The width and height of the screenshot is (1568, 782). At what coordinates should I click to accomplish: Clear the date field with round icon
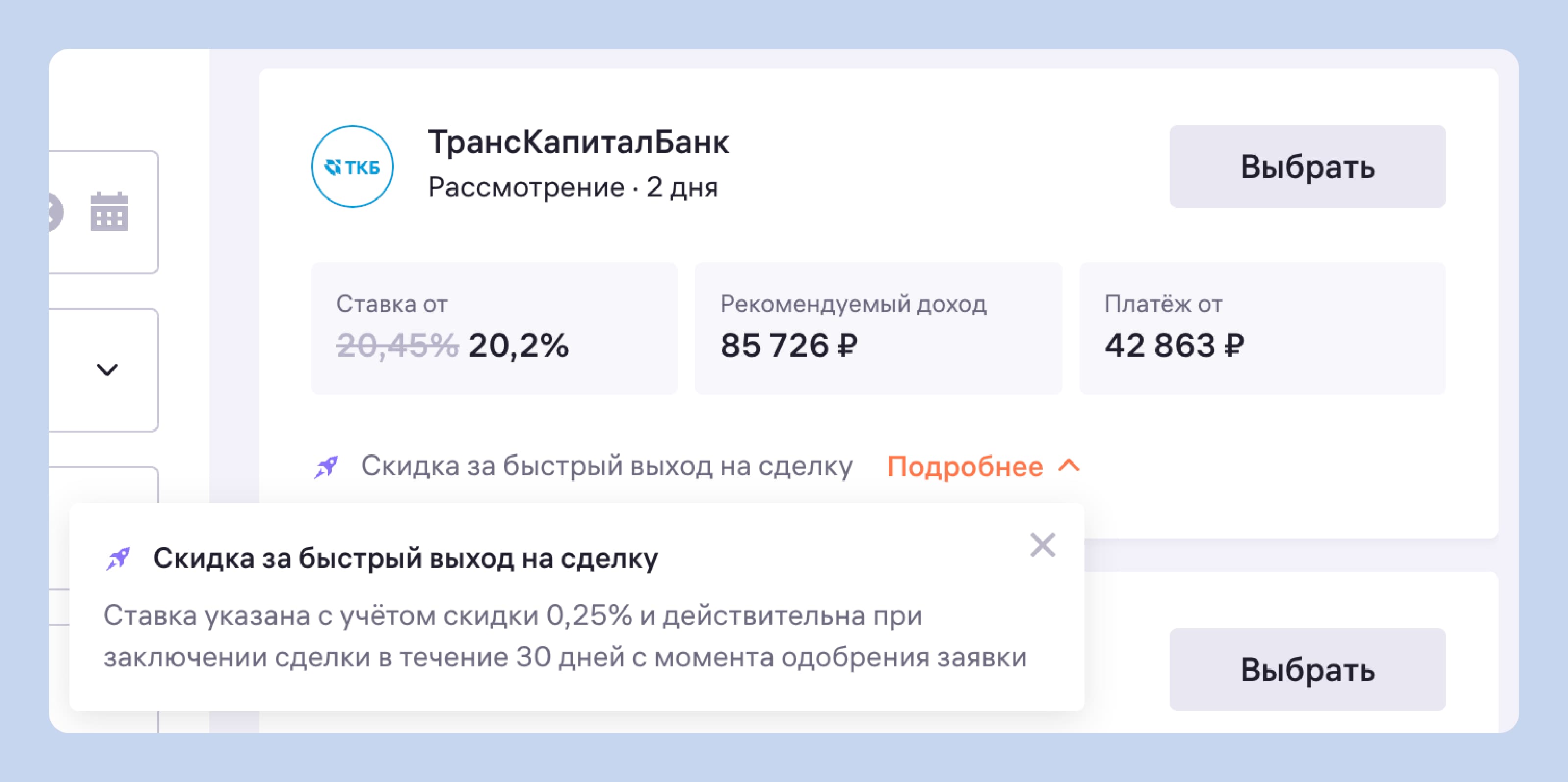point(55,212)
